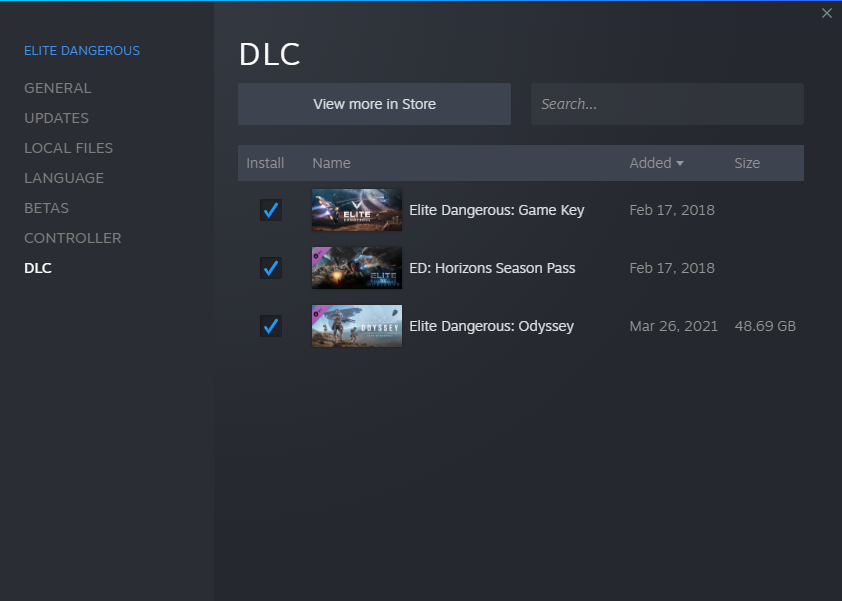Click the ELITE DANGEROUS sidebar title

82,50
